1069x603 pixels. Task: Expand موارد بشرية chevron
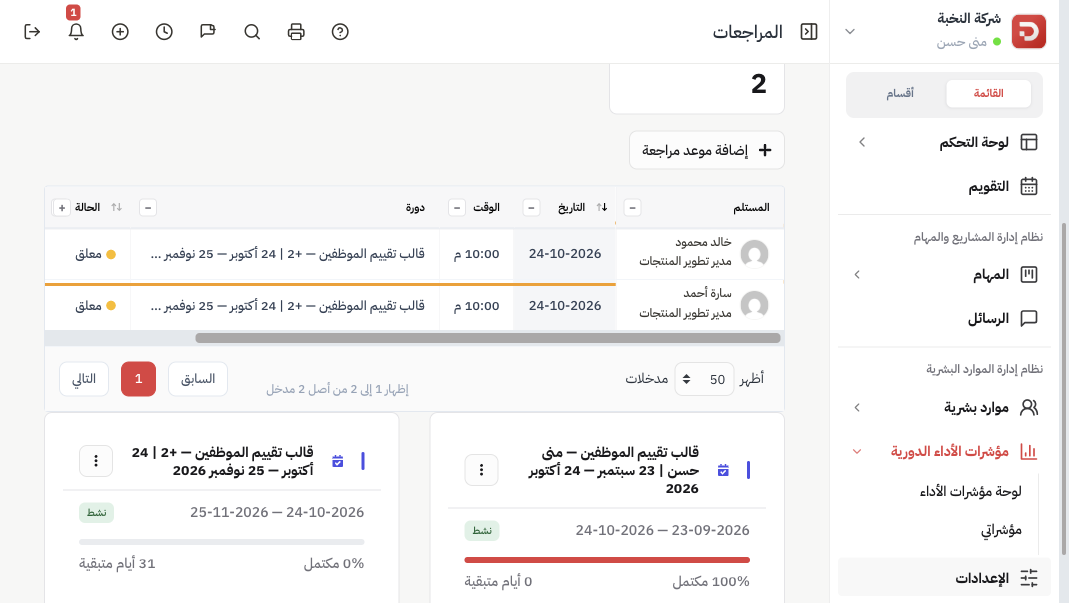pyautogui.click(x=857, y=407)
